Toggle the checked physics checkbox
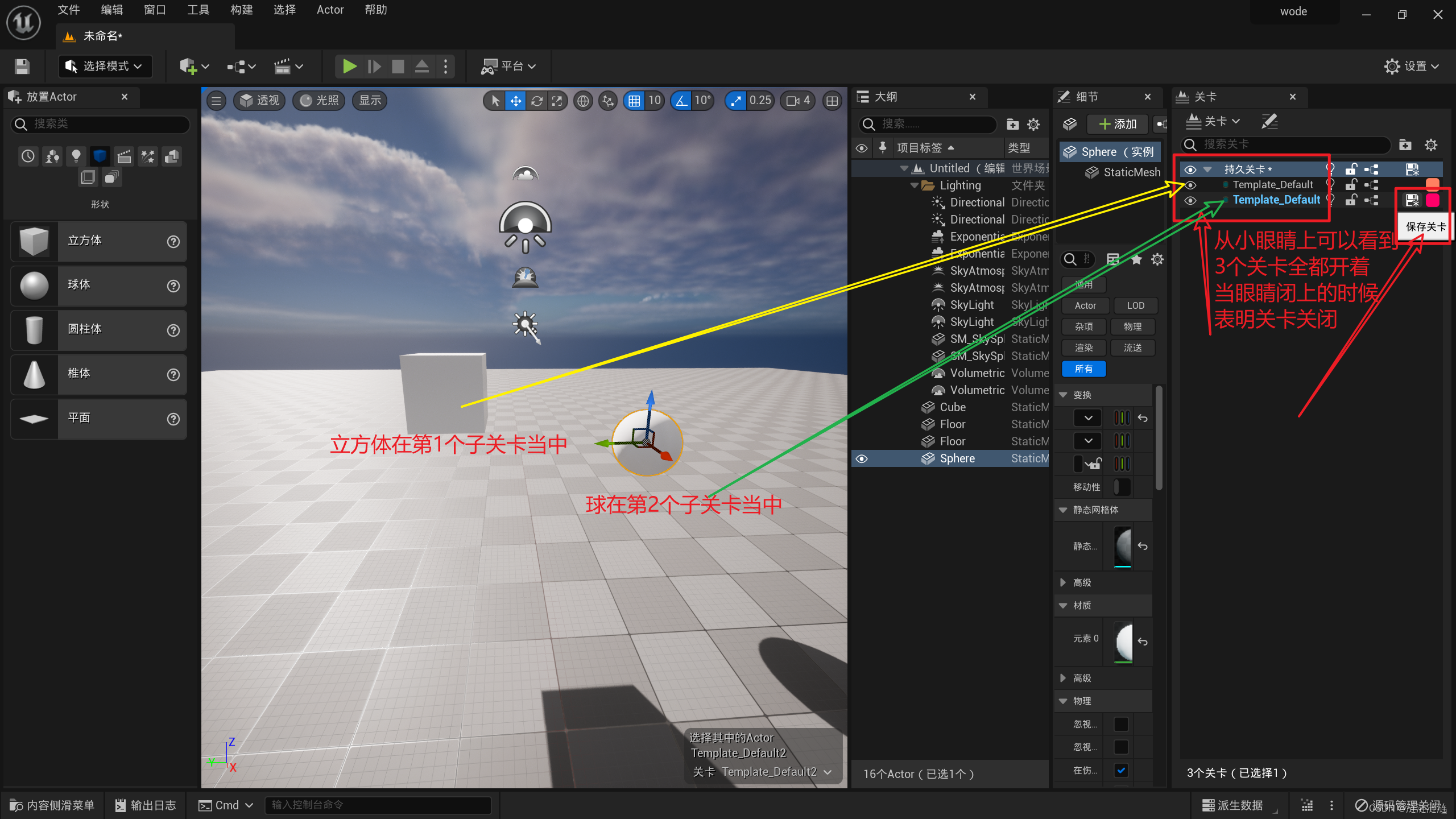This screenshot has height=819, width=1456. (x=1121, y=770)
